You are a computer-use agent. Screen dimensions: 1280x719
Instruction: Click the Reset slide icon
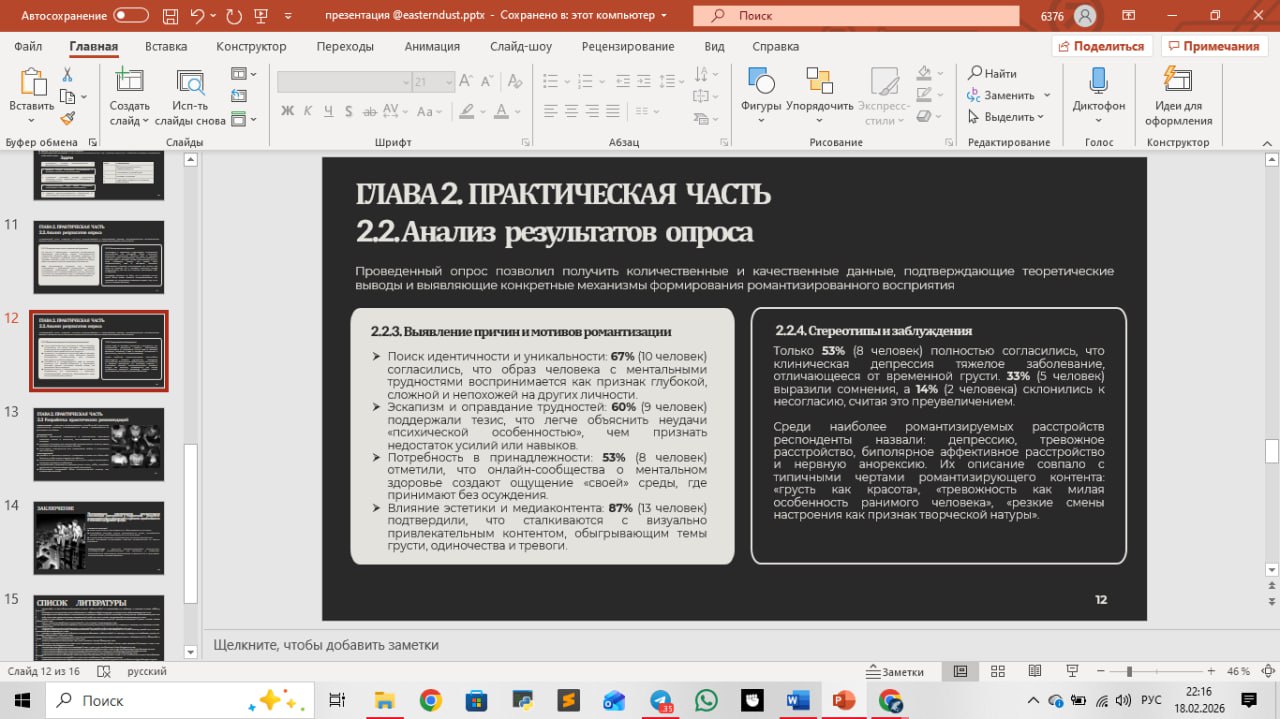(239, 96)
